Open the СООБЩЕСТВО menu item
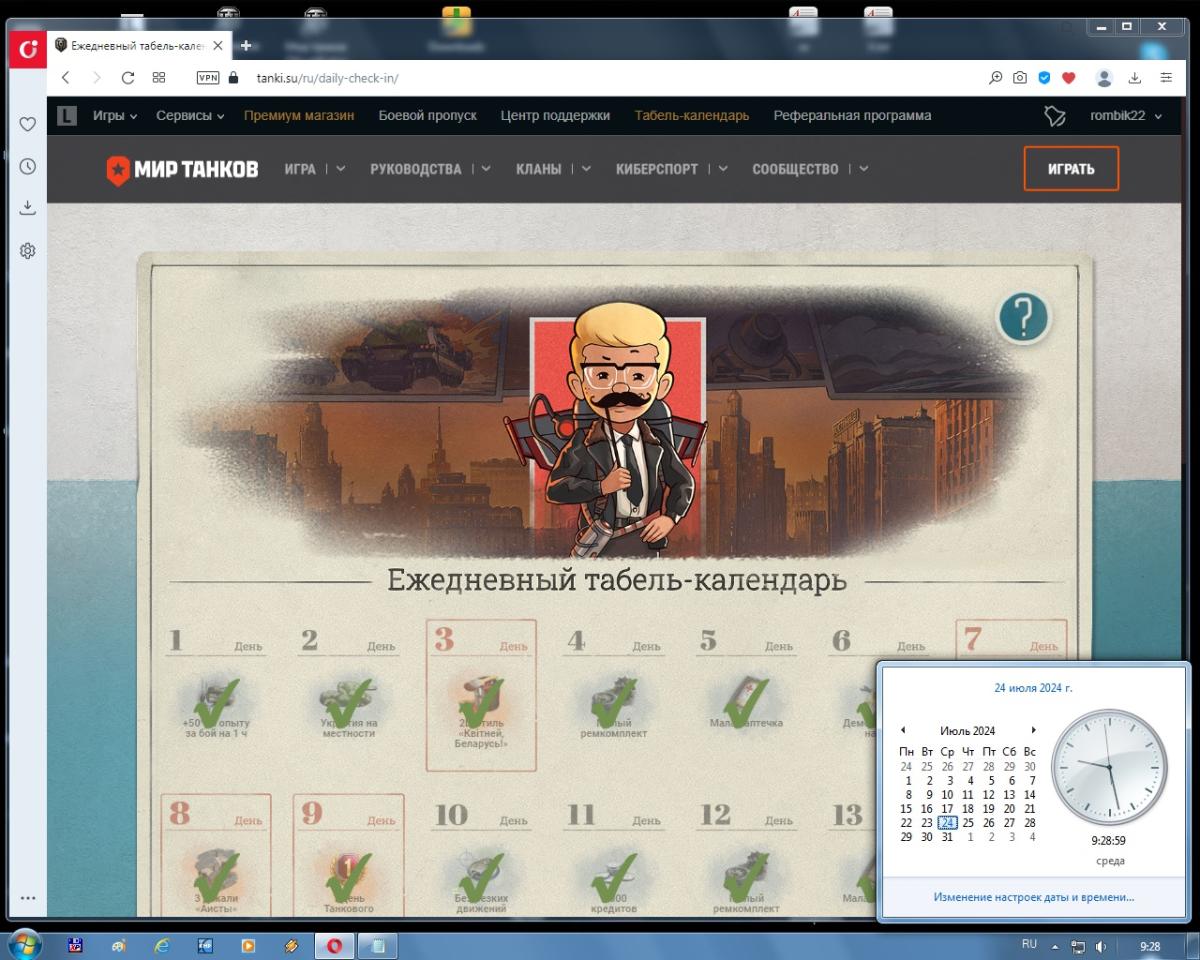 click(795, 169)
